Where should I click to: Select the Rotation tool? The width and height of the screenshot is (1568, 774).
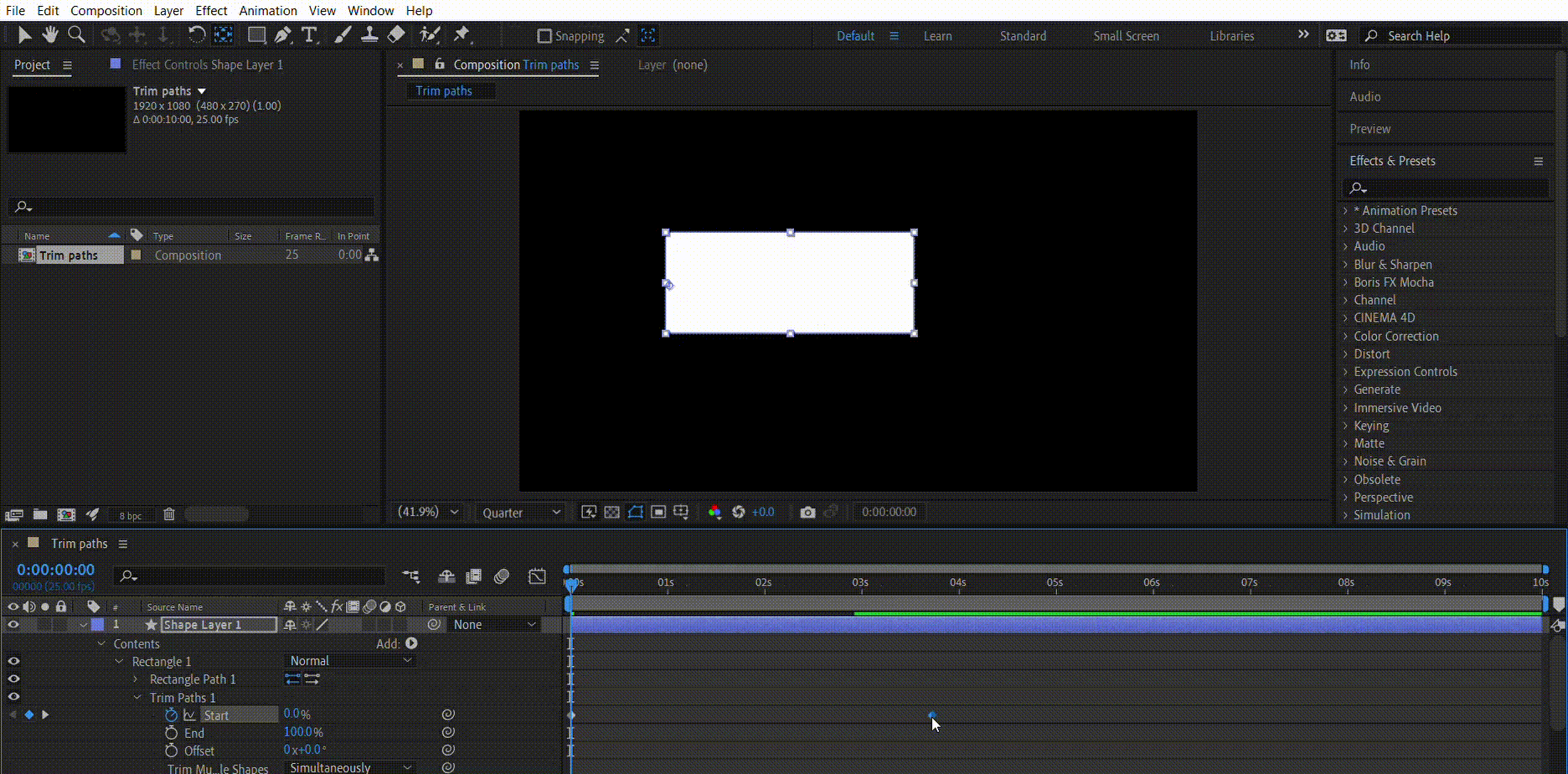[196, 34]
